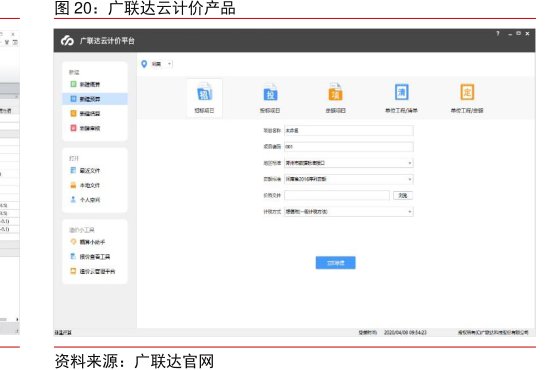Click red 新建审核 sidebar item

point(95,128)
